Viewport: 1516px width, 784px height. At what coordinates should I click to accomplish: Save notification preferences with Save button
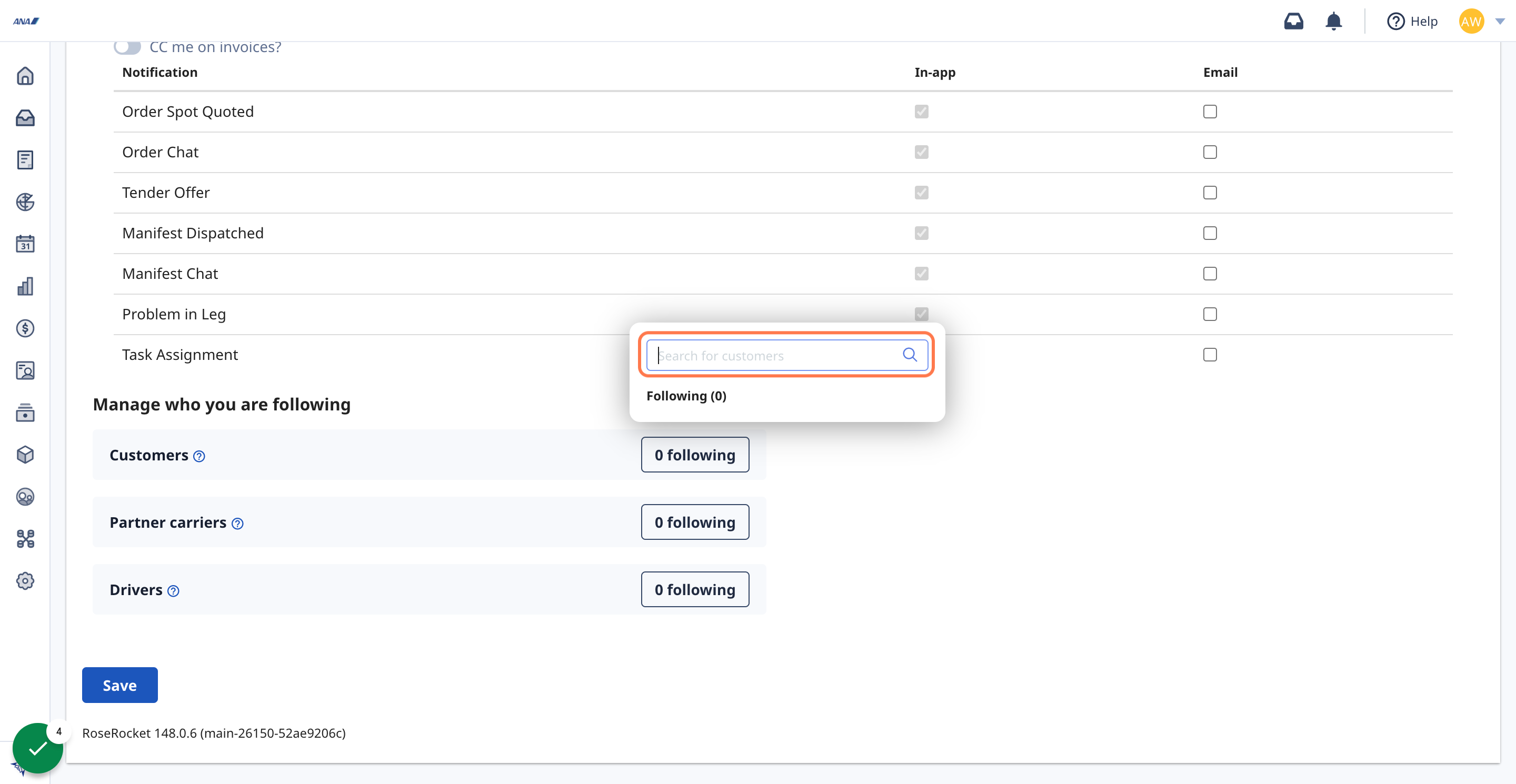point(119,685)
